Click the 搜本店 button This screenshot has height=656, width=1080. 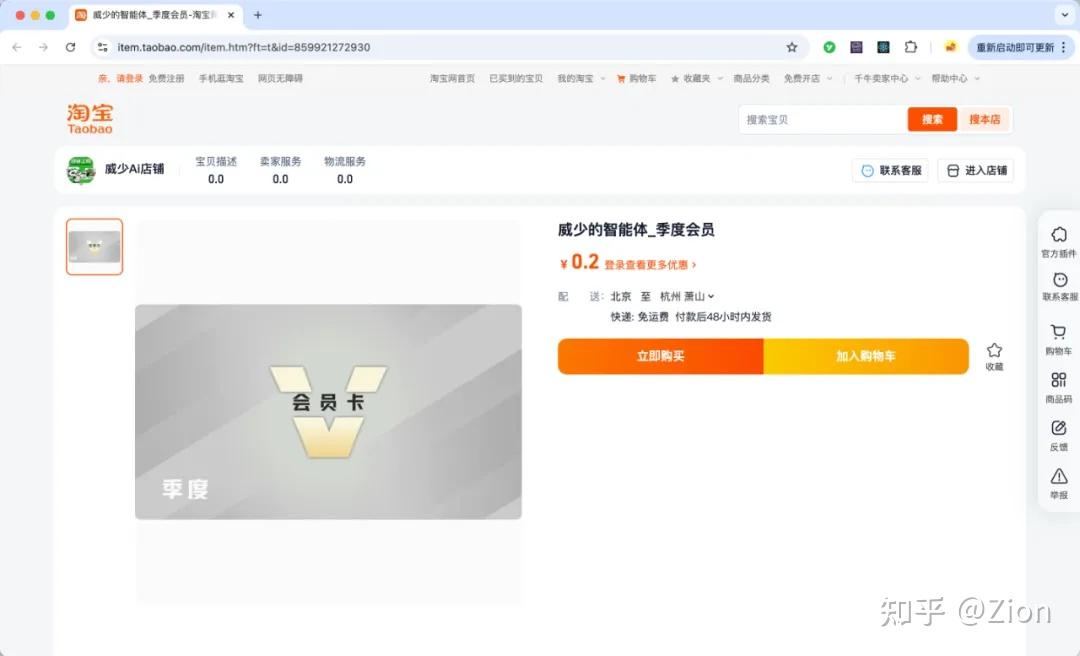pyautogui.click(x=984, y=119)
